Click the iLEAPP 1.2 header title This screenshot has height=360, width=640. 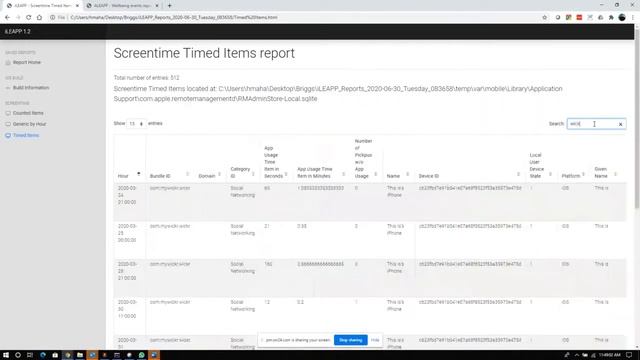(18, 31)
